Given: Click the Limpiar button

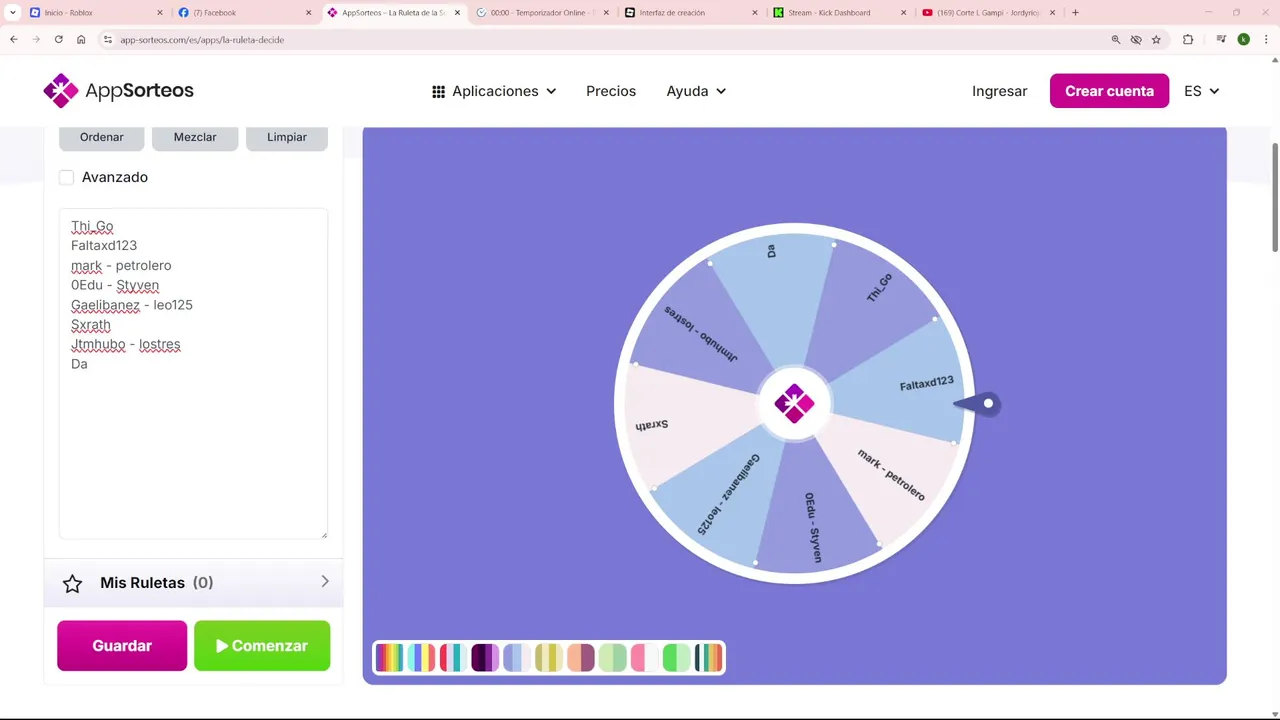Looking at the screenshot, I should pos(287,138).
